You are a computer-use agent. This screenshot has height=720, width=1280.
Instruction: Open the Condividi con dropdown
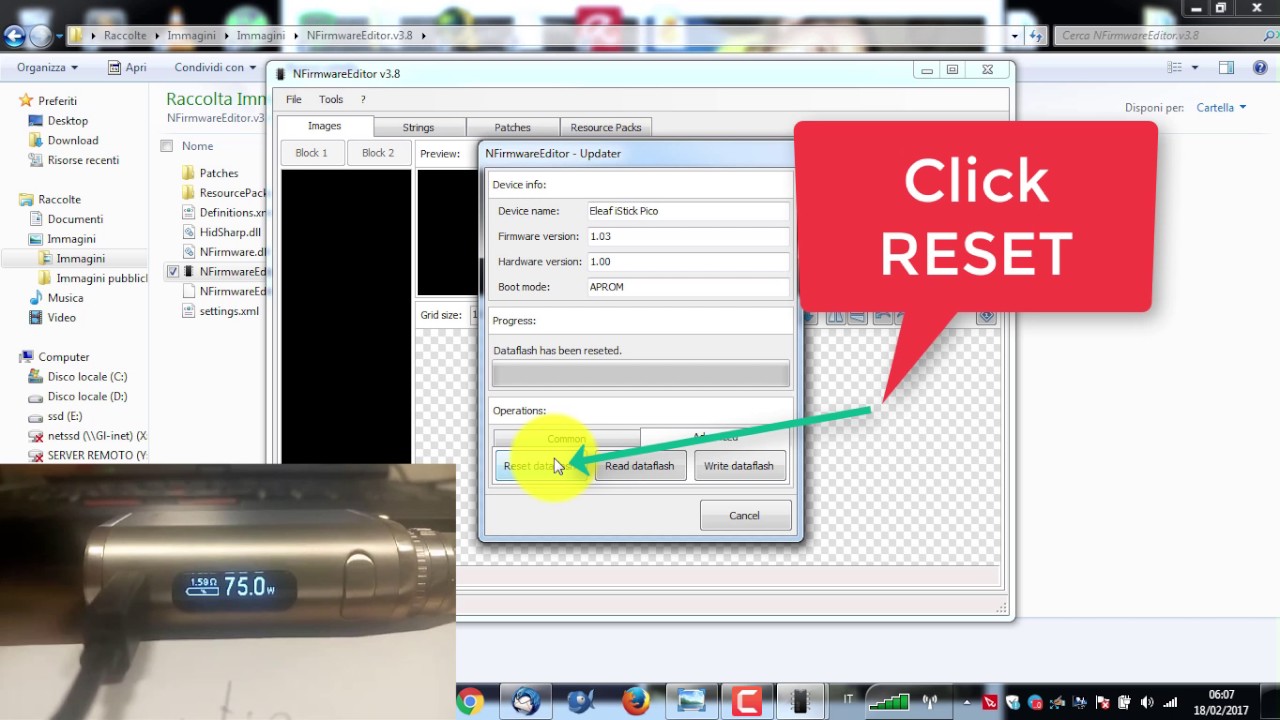pyautogui.click(x=215, y=67)
